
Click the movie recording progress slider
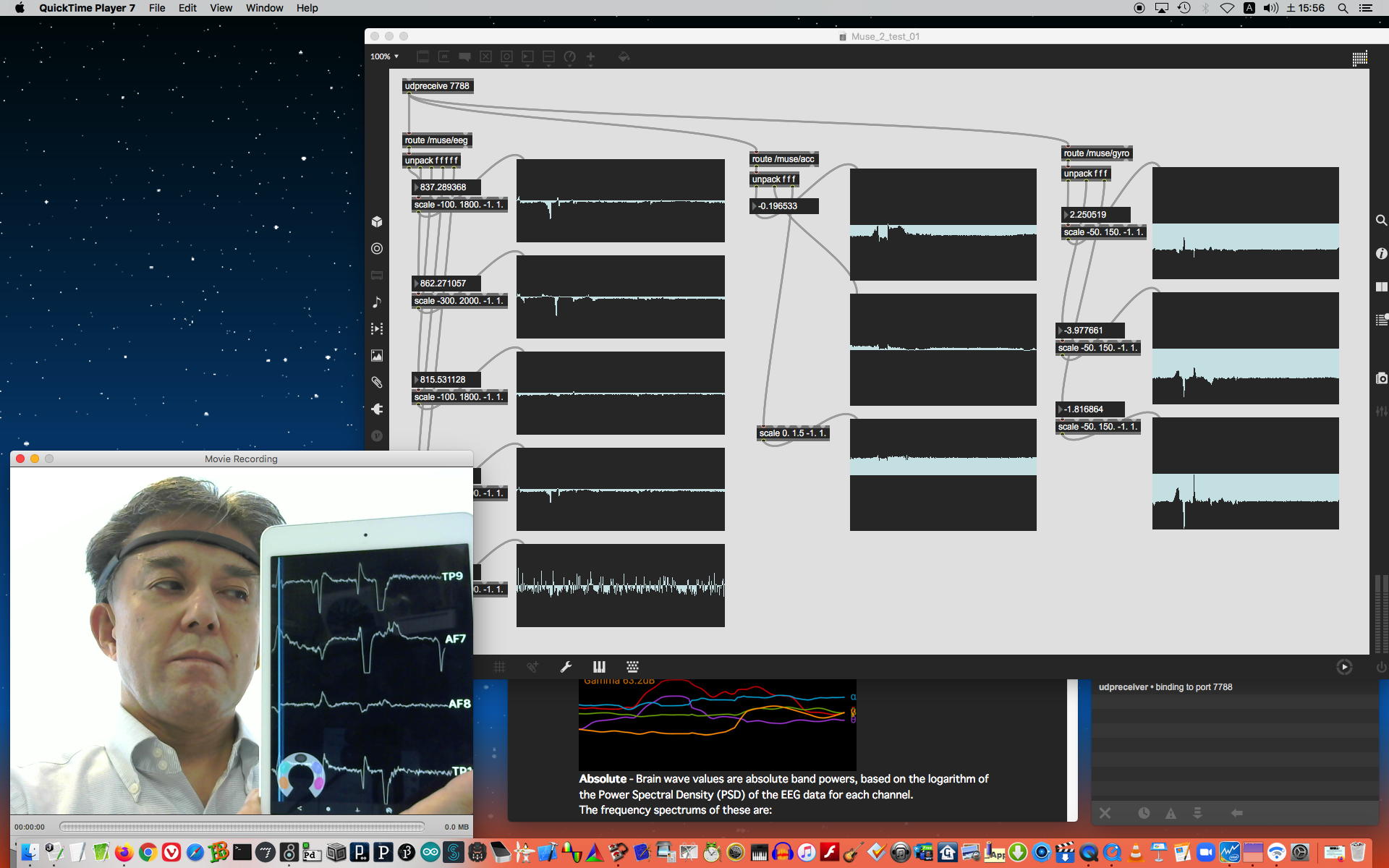(x=242, y=826)
